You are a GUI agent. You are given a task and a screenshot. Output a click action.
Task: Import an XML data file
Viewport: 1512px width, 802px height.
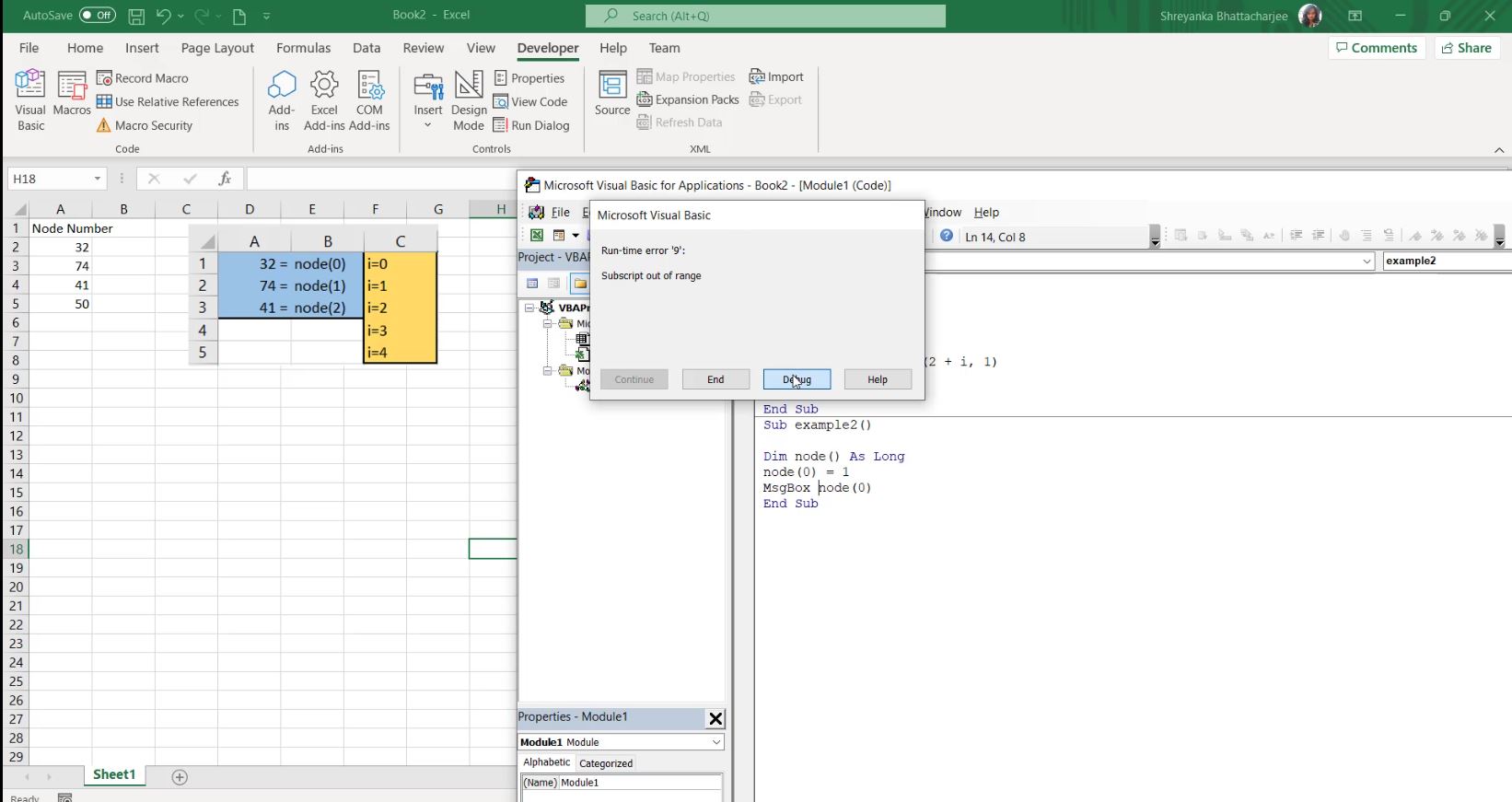point(776,76)
